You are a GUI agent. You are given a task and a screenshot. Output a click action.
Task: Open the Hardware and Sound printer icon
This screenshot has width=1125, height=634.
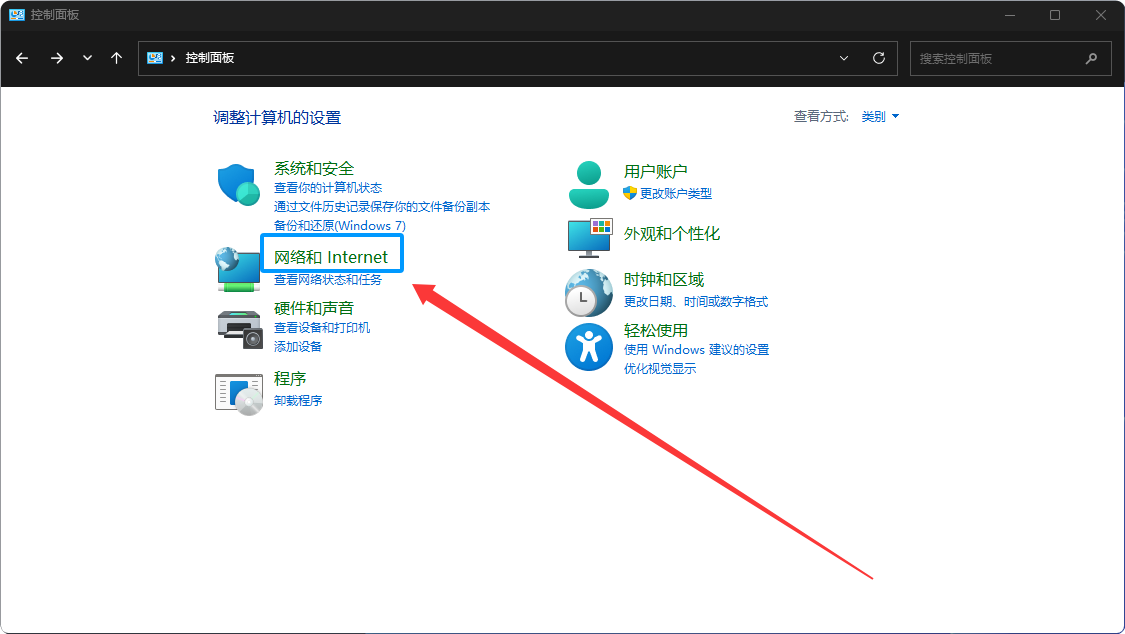[x=240, y=329]
